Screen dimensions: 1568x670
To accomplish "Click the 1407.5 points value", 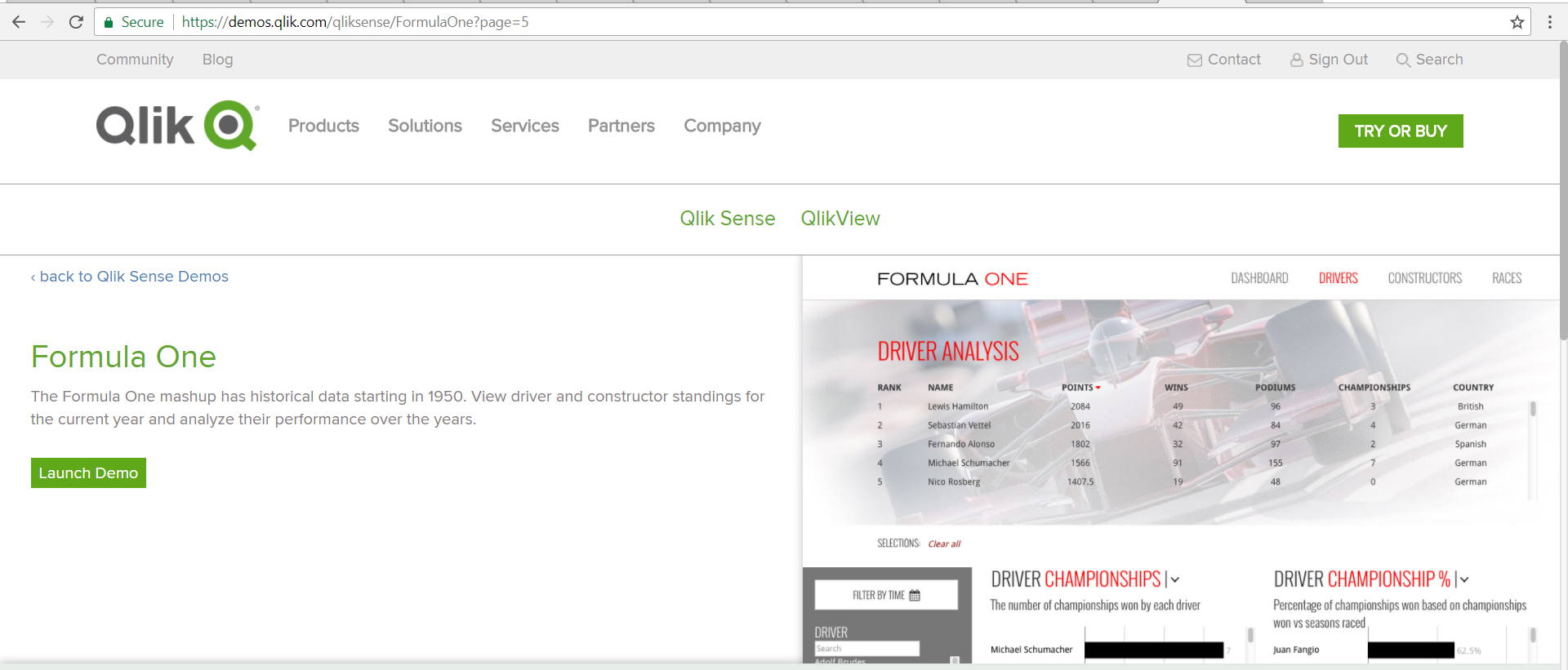I will pos(1080,482).
